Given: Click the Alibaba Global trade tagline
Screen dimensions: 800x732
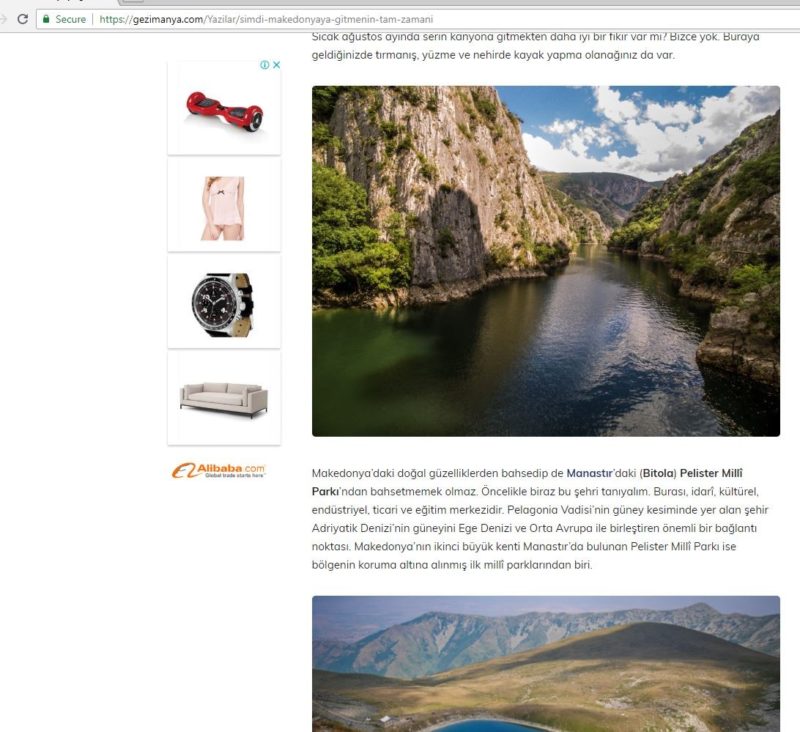Looking at the screenshot, I should point(235,475).
